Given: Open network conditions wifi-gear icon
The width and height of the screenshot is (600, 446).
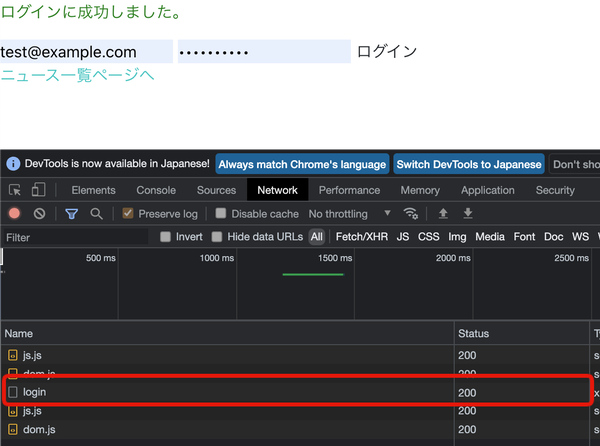Looking at the screenshot, I should click(410, 213).
